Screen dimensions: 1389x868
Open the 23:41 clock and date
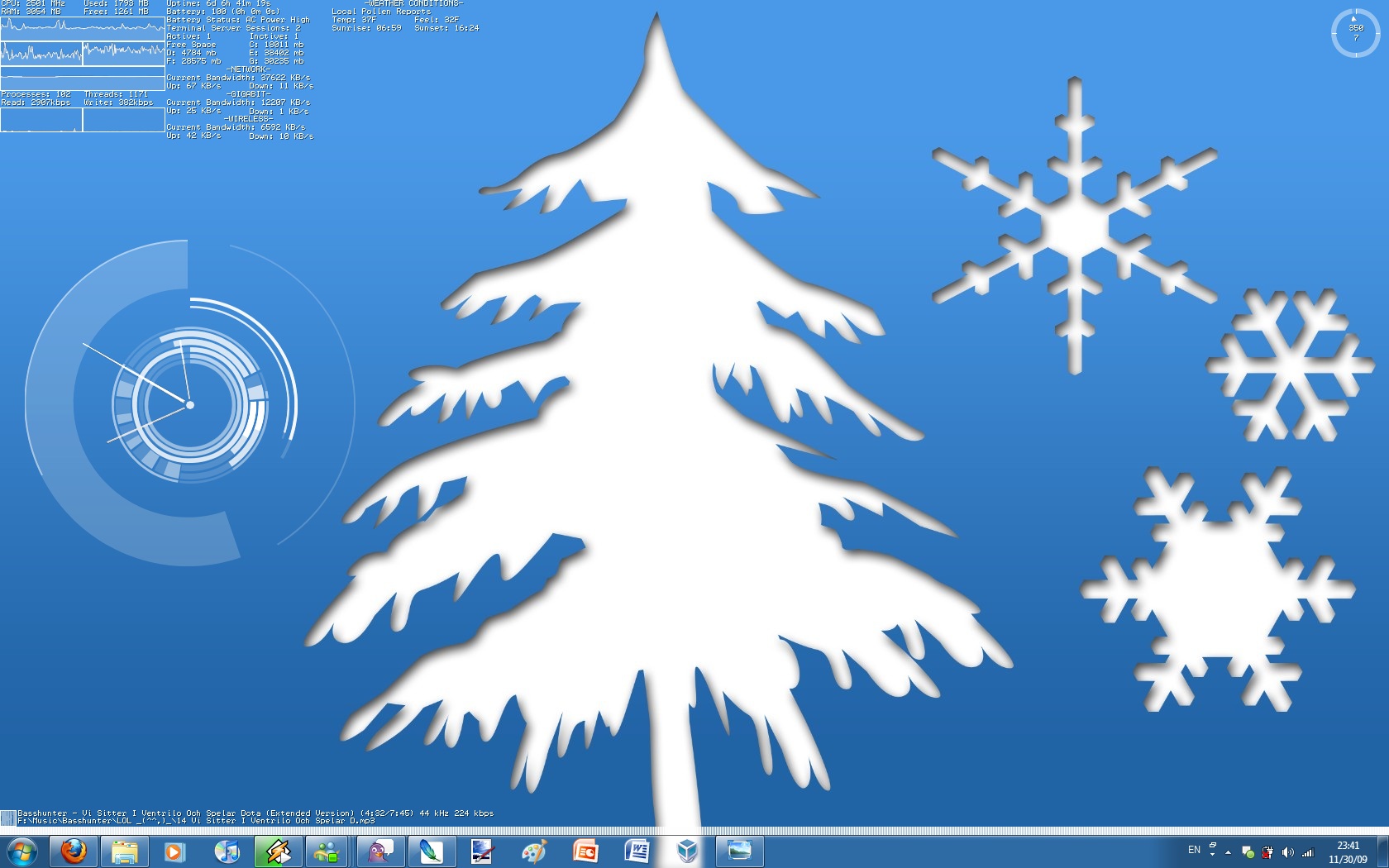1348,852
